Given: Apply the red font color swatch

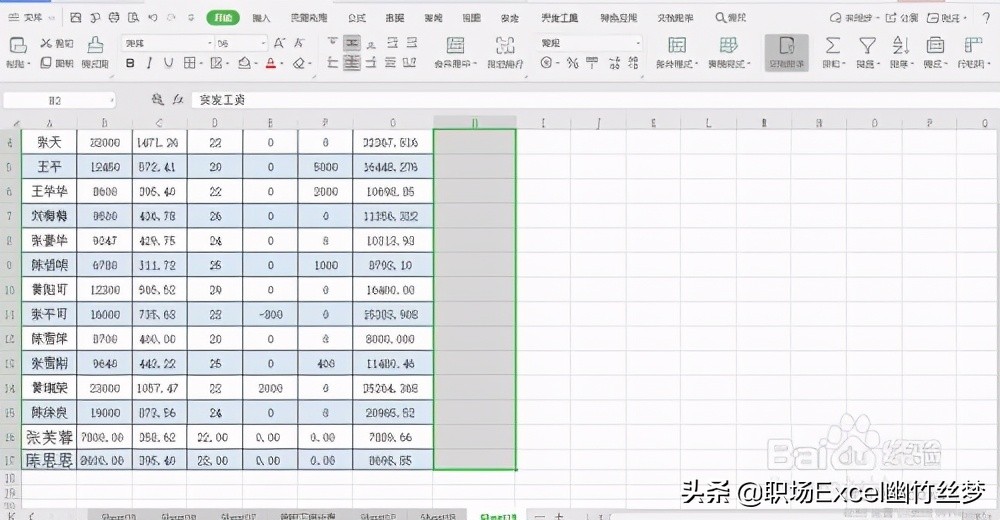Looking at the screenshot, I should coord(270,63).
